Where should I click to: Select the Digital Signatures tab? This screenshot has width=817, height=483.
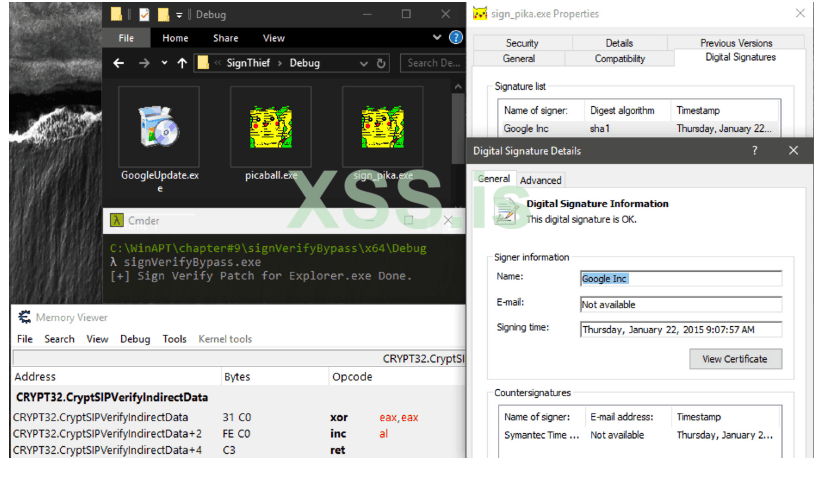740,57
